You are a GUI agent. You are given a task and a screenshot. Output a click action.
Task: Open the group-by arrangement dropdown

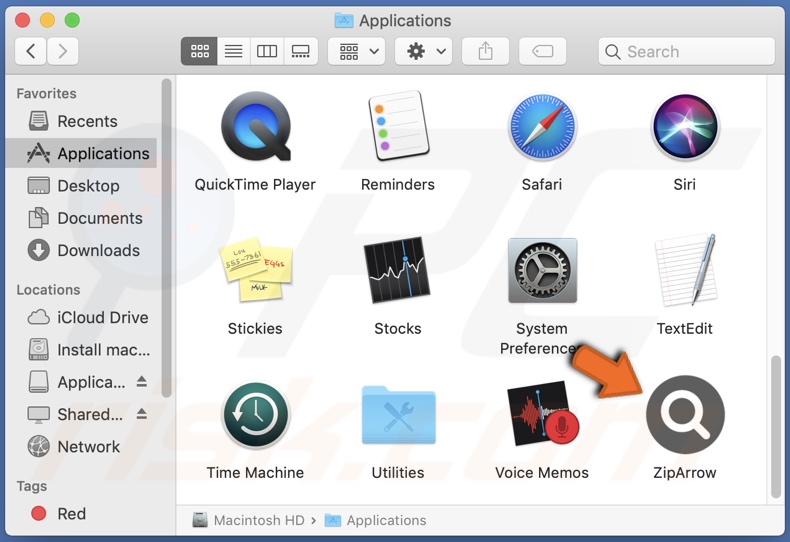coord(357,51)
